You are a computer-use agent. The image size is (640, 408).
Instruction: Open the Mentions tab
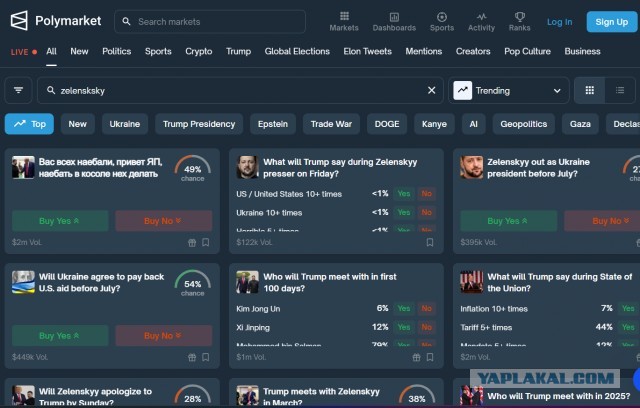(x=424, y=51)
